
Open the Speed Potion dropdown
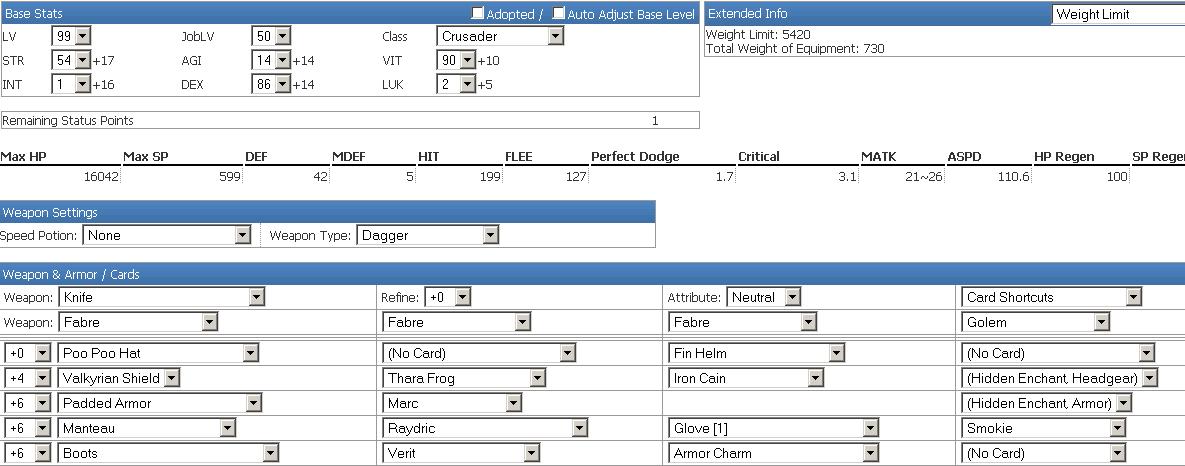[x=167, y=235]
